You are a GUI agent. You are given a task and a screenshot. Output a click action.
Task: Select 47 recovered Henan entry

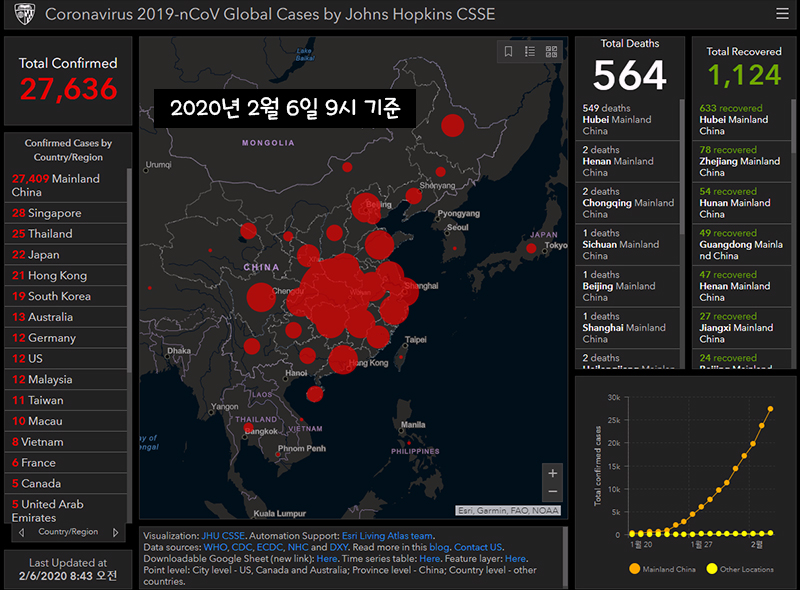point(742,286)
